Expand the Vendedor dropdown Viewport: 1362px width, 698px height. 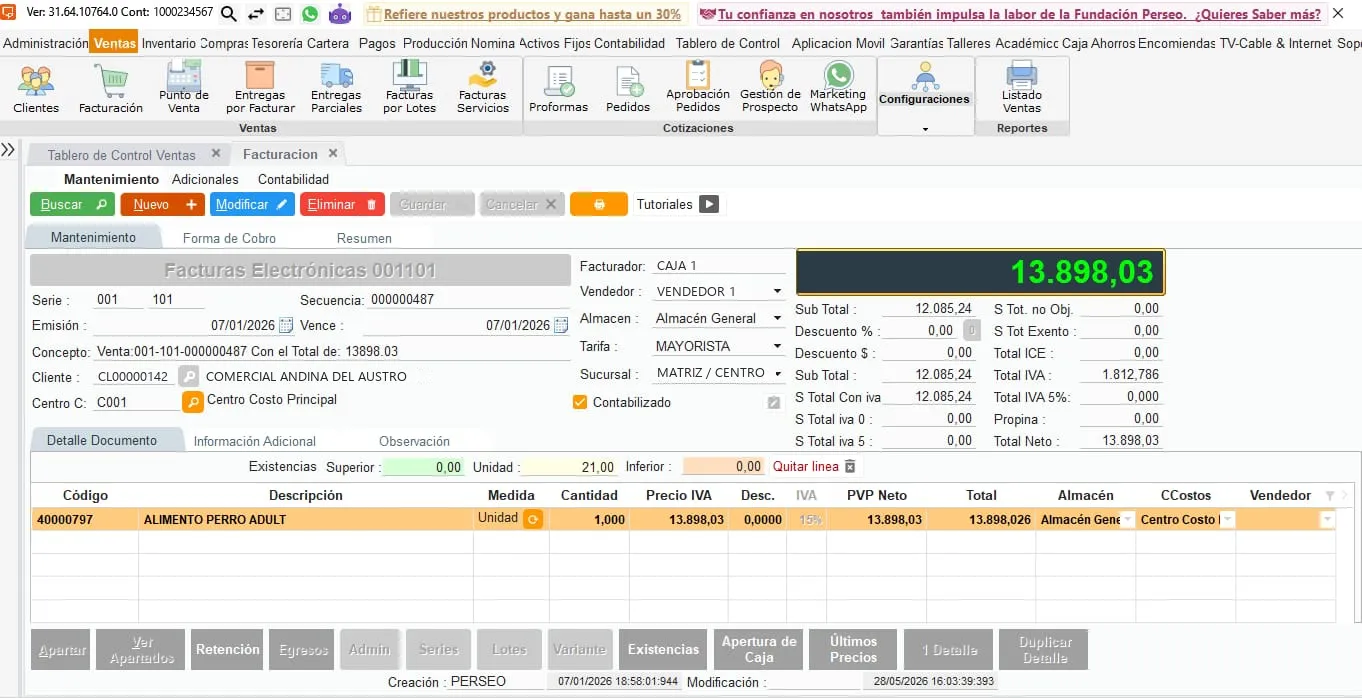[x=777, y=292]
